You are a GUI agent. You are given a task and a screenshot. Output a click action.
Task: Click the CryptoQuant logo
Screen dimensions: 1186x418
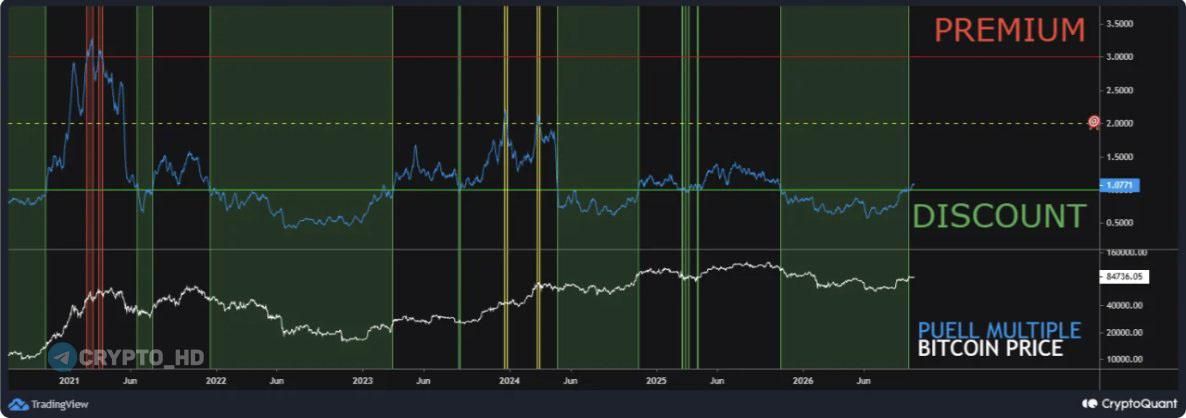(1131, 404)
